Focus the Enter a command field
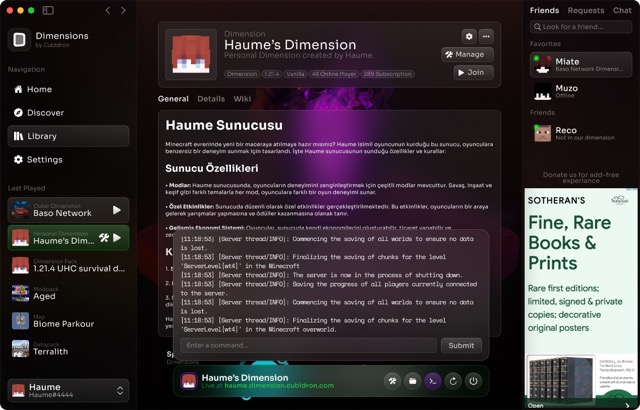Screen dimensions: 640x410 tap(309, 346)
